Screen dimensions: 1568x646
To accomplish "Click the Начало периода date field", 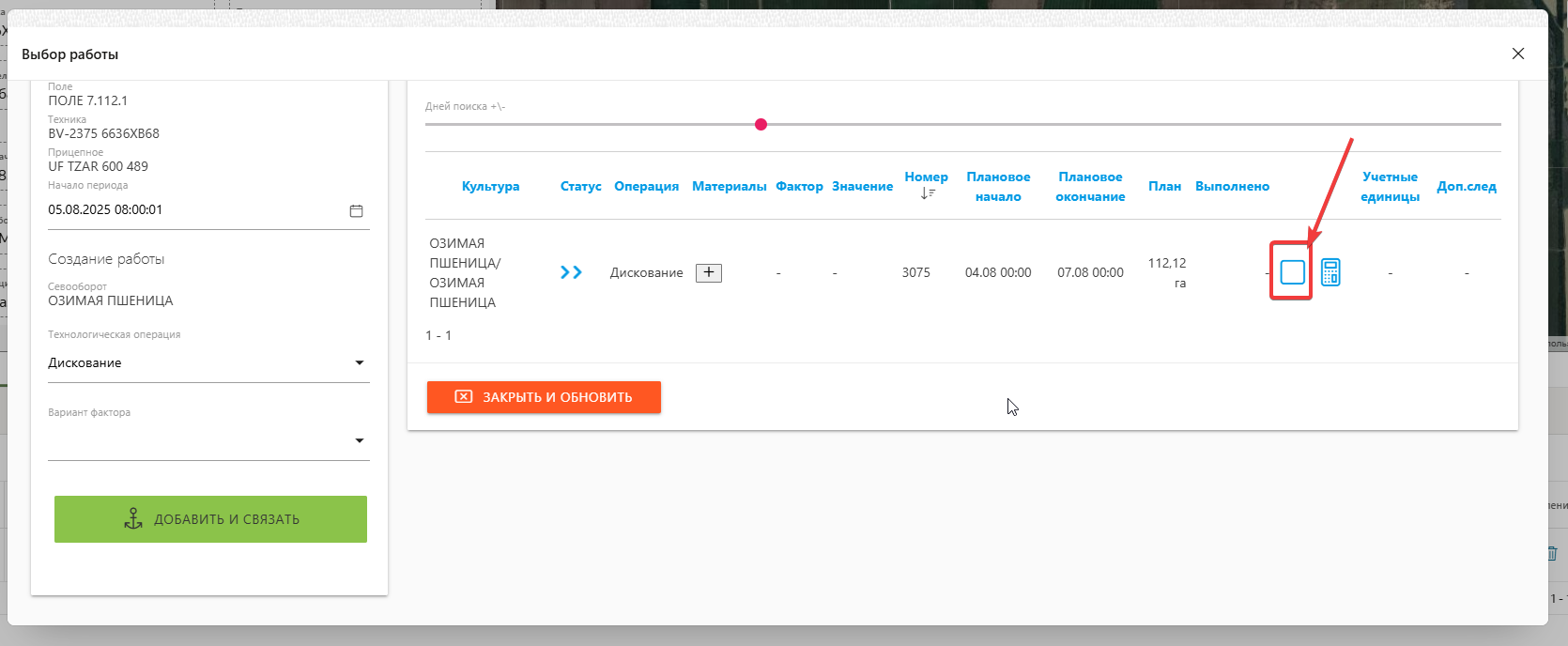I will (x=192, y=210).
